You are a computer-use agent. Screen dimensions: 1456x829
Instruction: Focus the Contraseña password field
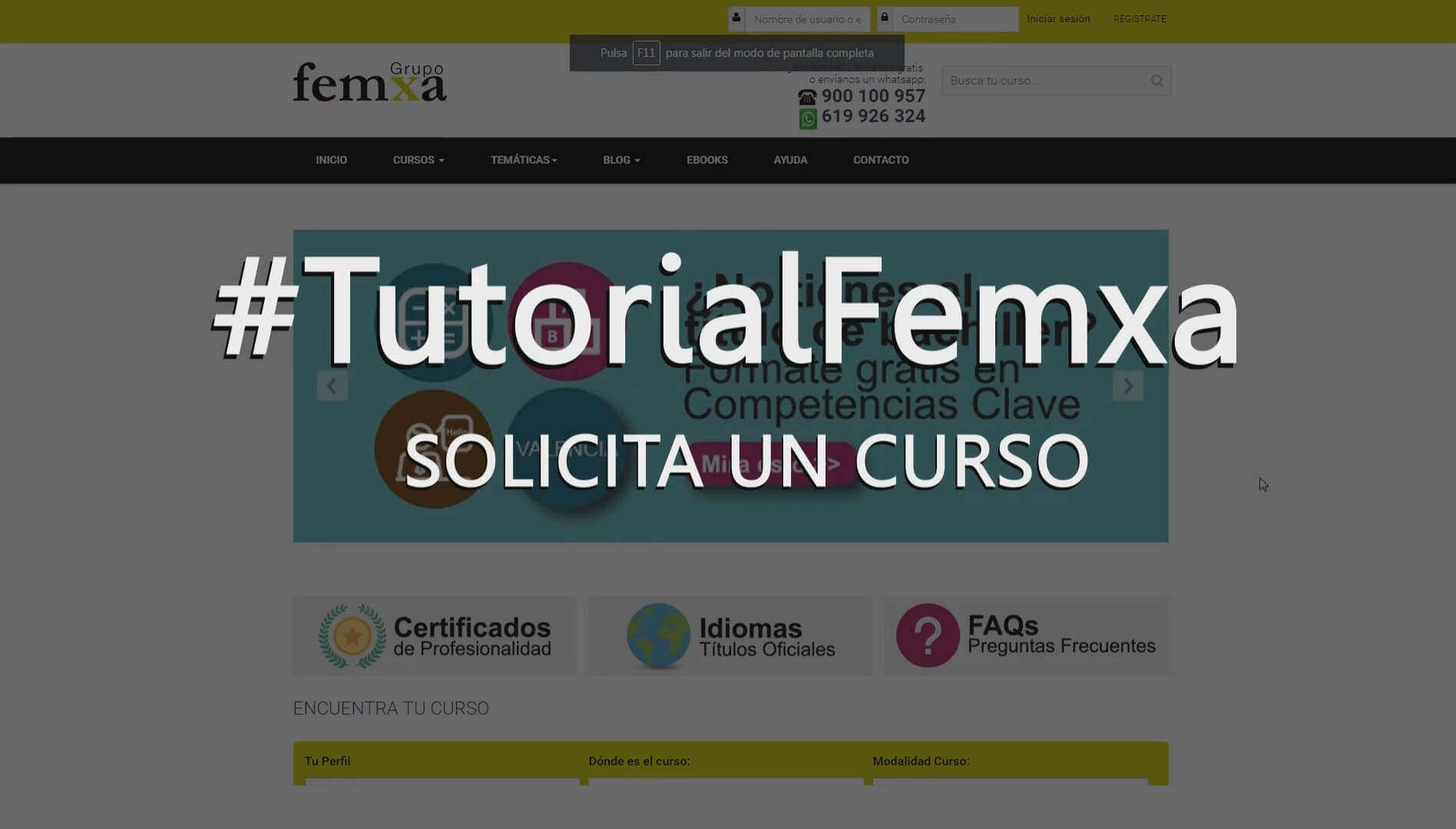[x=955, y=19]
